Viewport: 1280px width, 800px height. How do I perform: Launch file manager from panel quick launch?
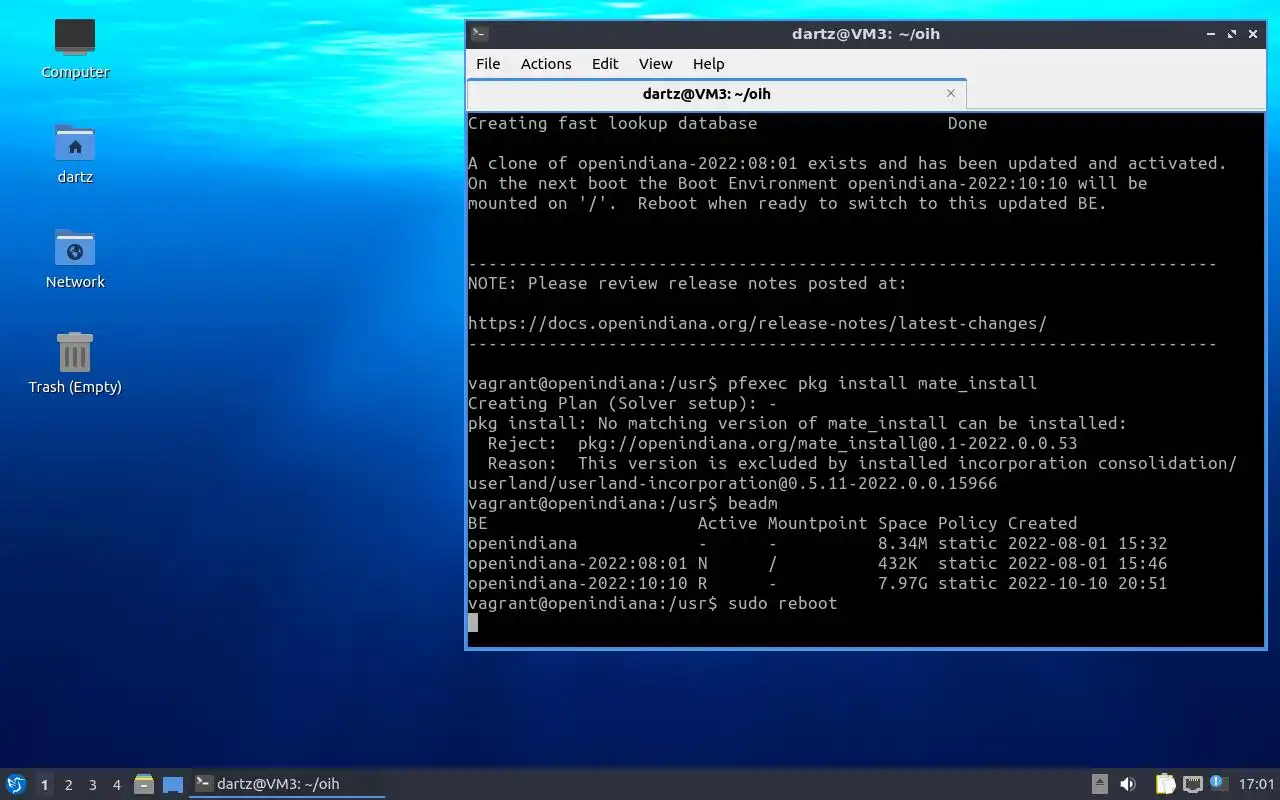pos(144,784)
